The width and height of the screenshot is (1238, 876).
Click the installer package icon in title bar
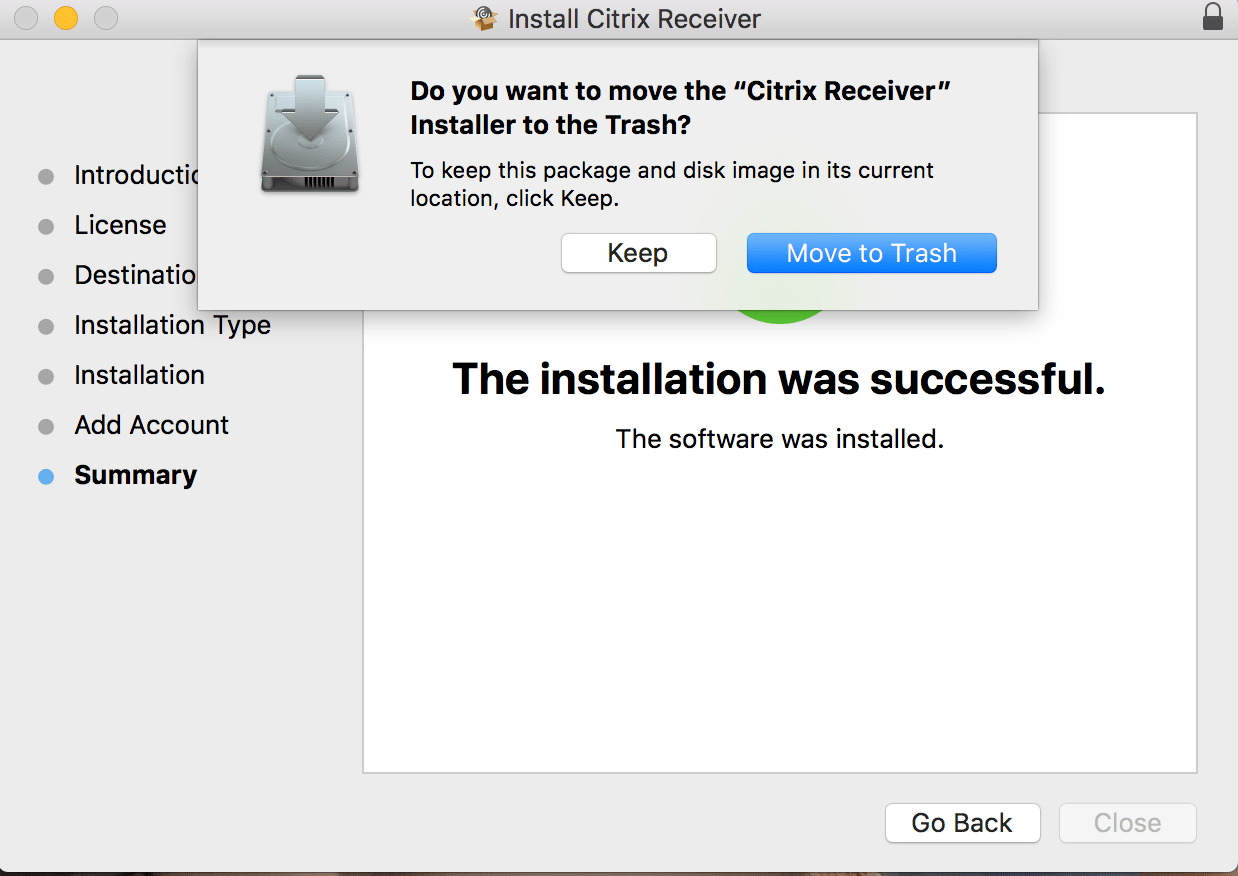(484, 18)
